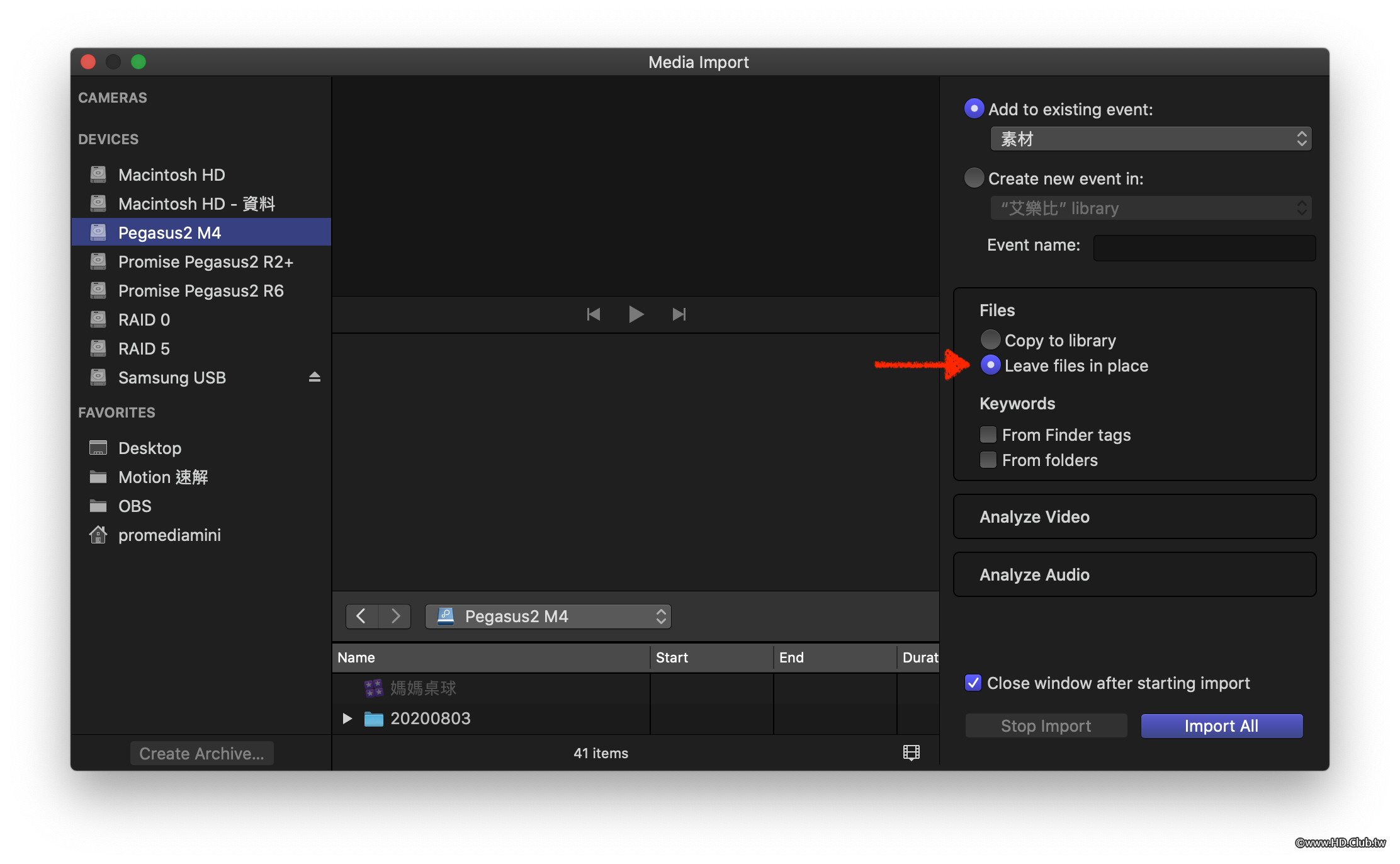Open the promediamini favorite
Viewport: 1400px width, 864px height.
(x=201, y=535)
